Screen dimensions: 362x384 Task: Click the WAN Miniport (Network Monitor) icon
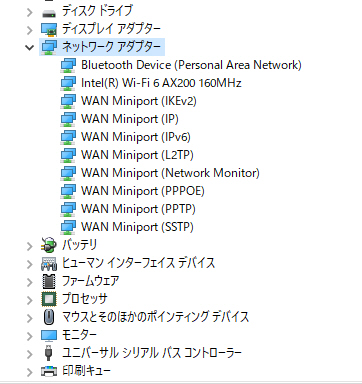coord(68,173)
